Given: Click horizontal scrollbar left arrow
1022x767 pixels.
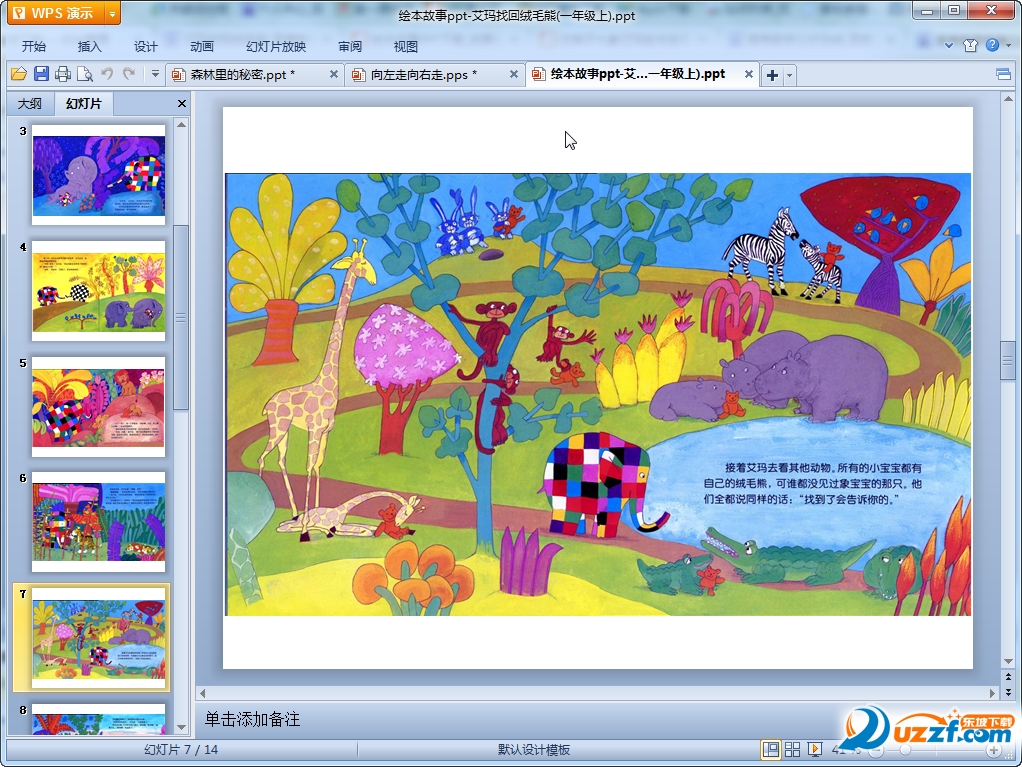Looking at the screenshot, I should (x=203, y=693).
